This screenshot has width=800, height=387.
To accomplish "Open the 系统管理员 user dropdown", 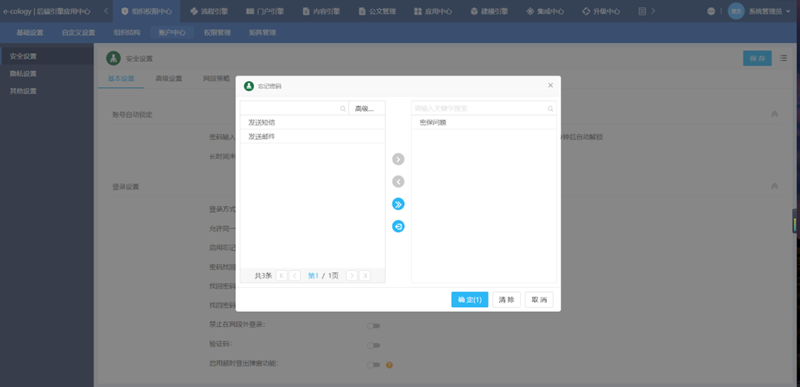I will click(769, 11).
